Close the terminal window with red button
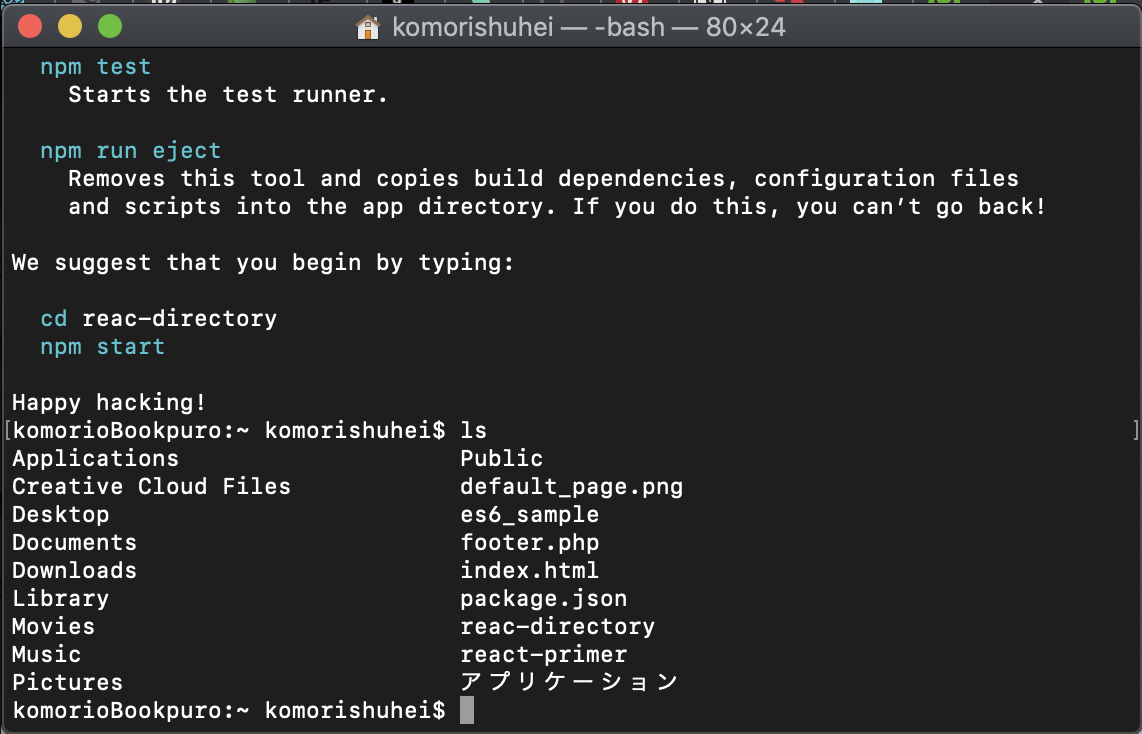Image resolution: width=1142 pixels, height=734 pixels. pyautogui.click(x=30, y=27)
